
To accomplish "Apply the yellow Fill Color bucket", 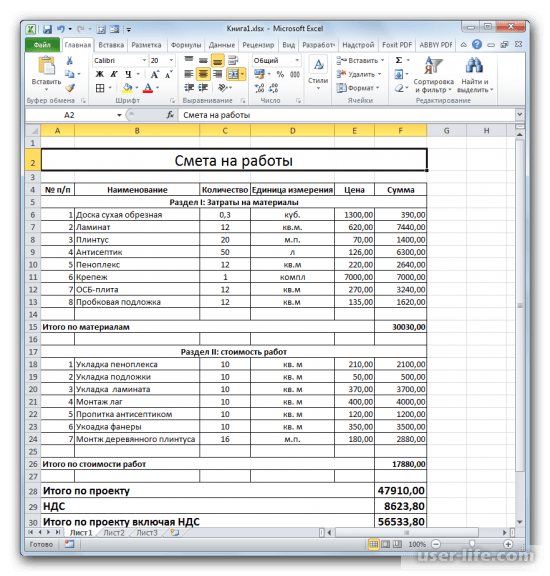I will [127, 88].
